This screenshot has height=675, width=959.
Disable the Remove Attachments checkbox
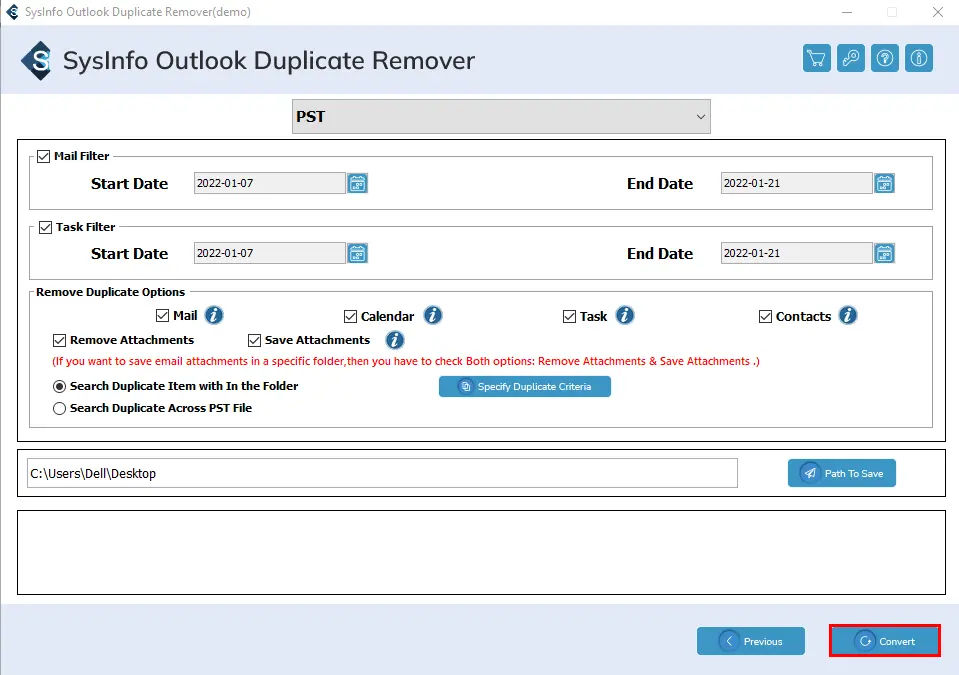coord(60,340)
